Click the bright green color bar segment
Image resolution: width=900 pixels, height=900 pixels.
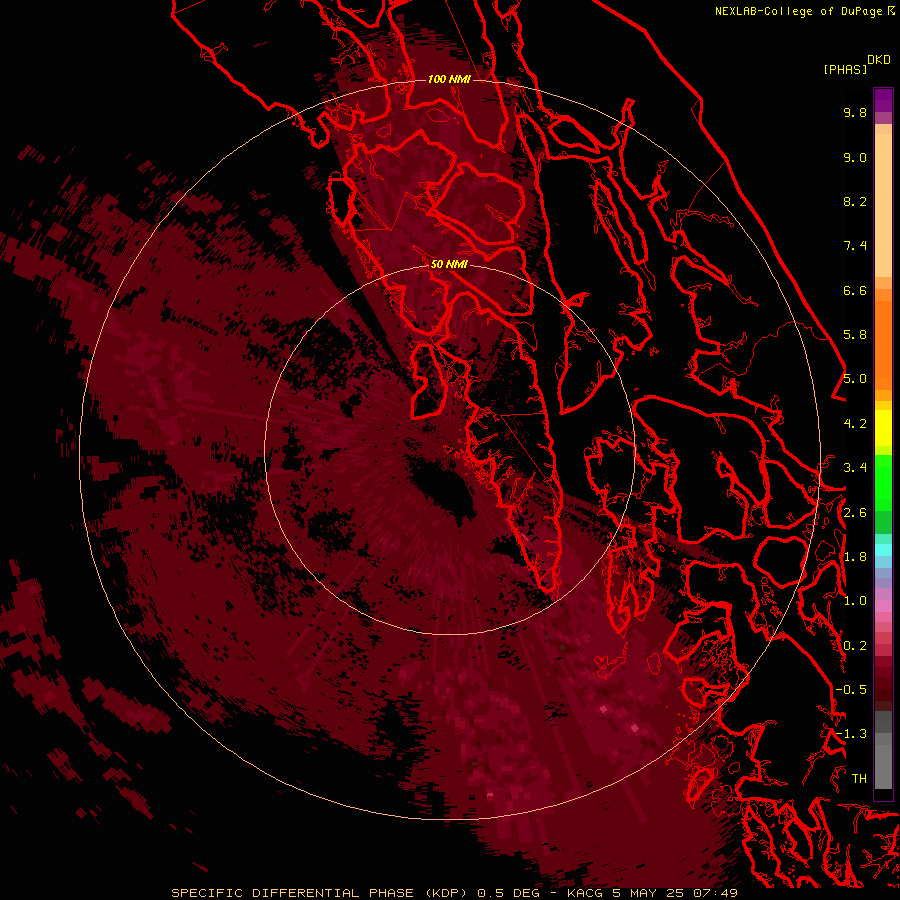[x=883, y=482]
